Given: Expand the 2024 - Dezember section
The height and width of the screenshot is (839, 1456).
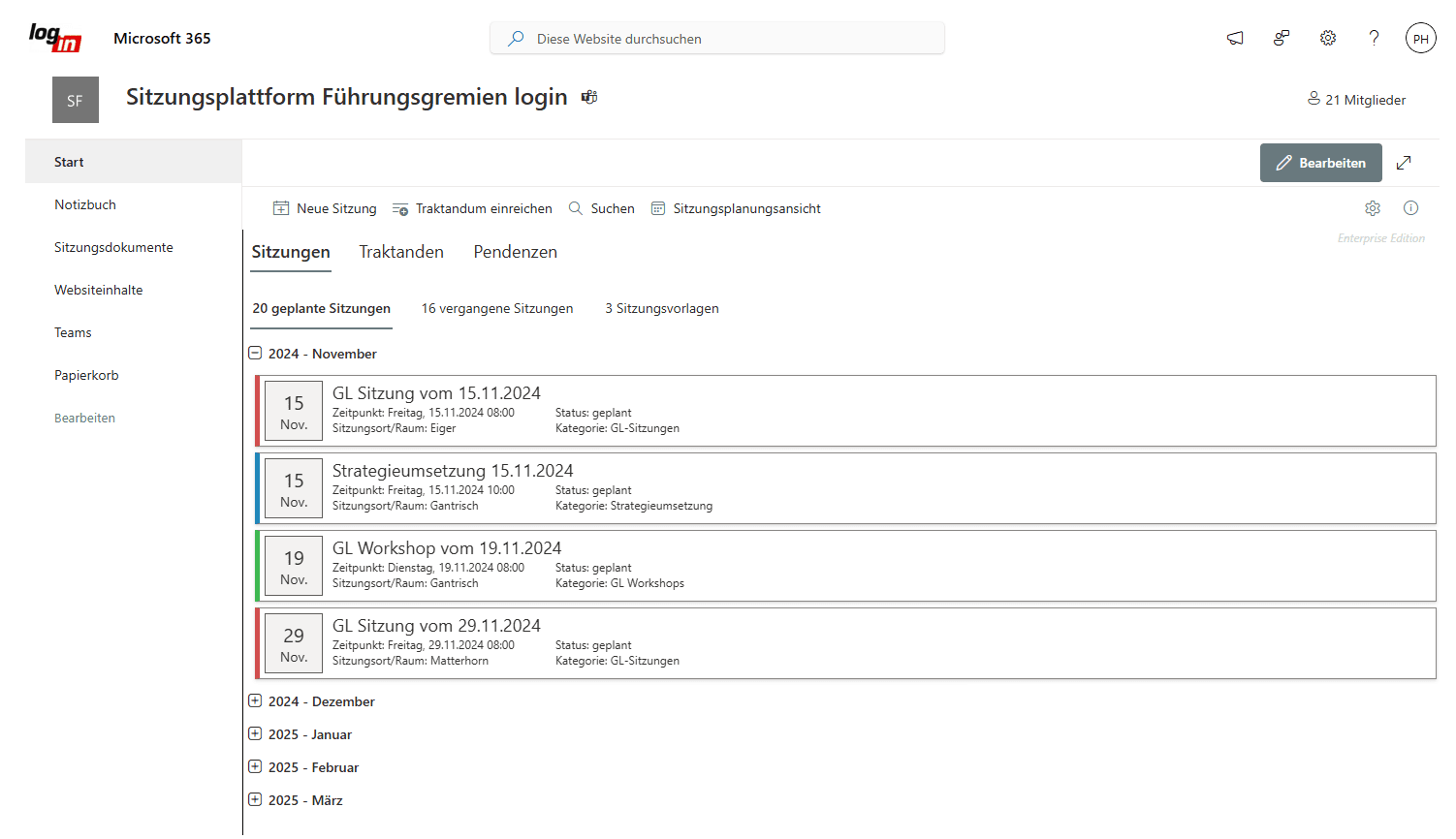Looking at the screenshot, I should click(255, 700).
